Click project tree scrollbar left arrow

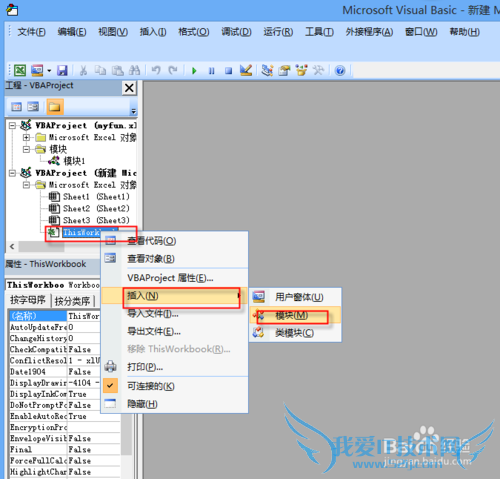[x=12, y=247]
